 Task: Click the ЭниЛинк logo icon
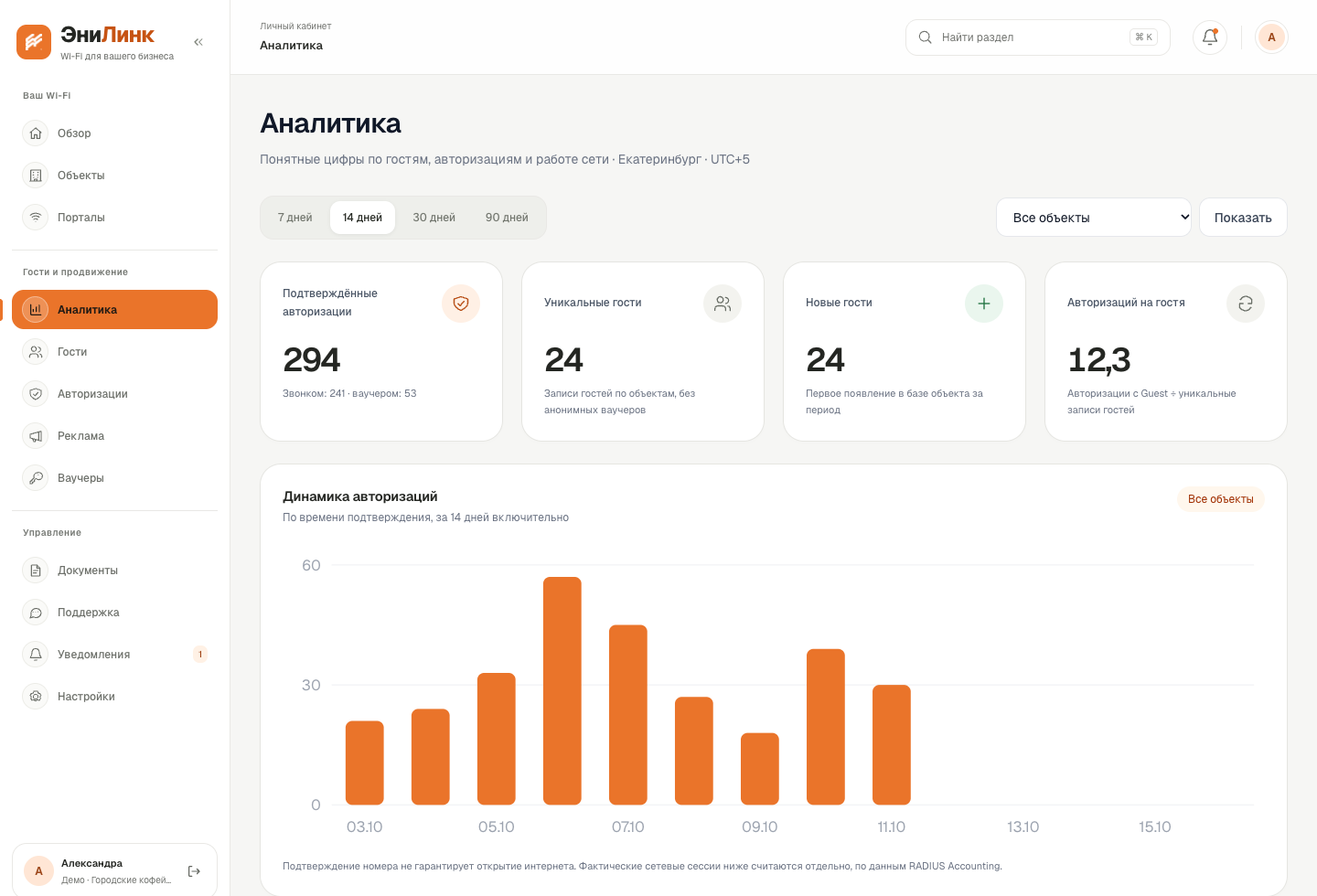34,42
